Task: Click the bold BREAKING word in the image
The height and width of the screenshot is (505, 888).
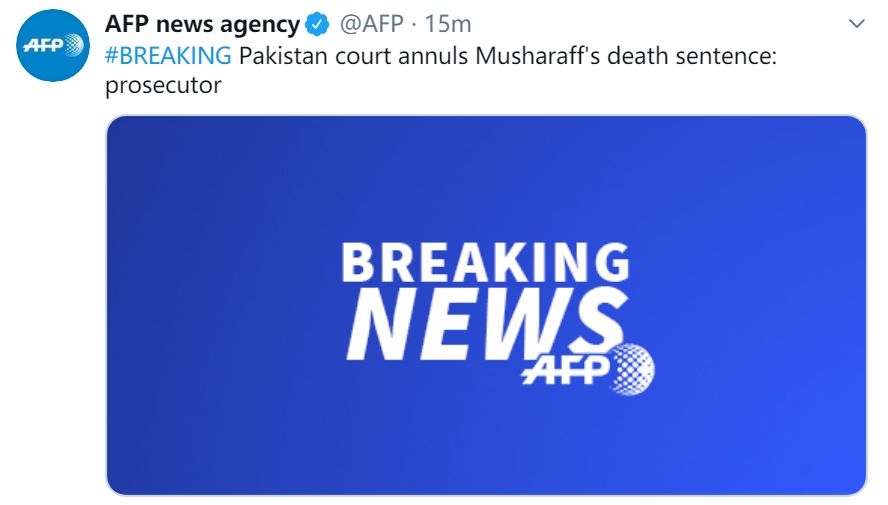Action: (485, 263)
